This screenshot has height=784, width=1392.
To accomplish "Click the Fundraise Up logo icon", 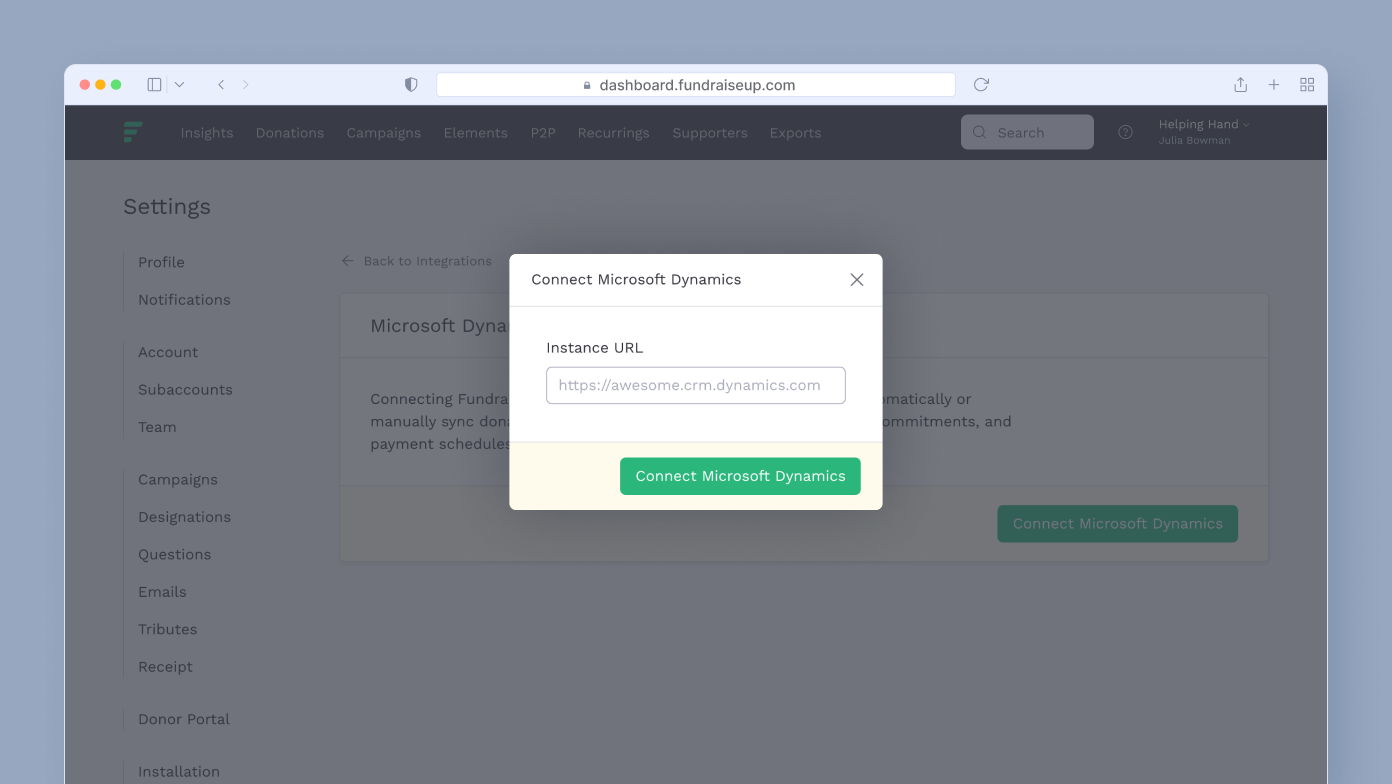I will click(x=133, y=132).
